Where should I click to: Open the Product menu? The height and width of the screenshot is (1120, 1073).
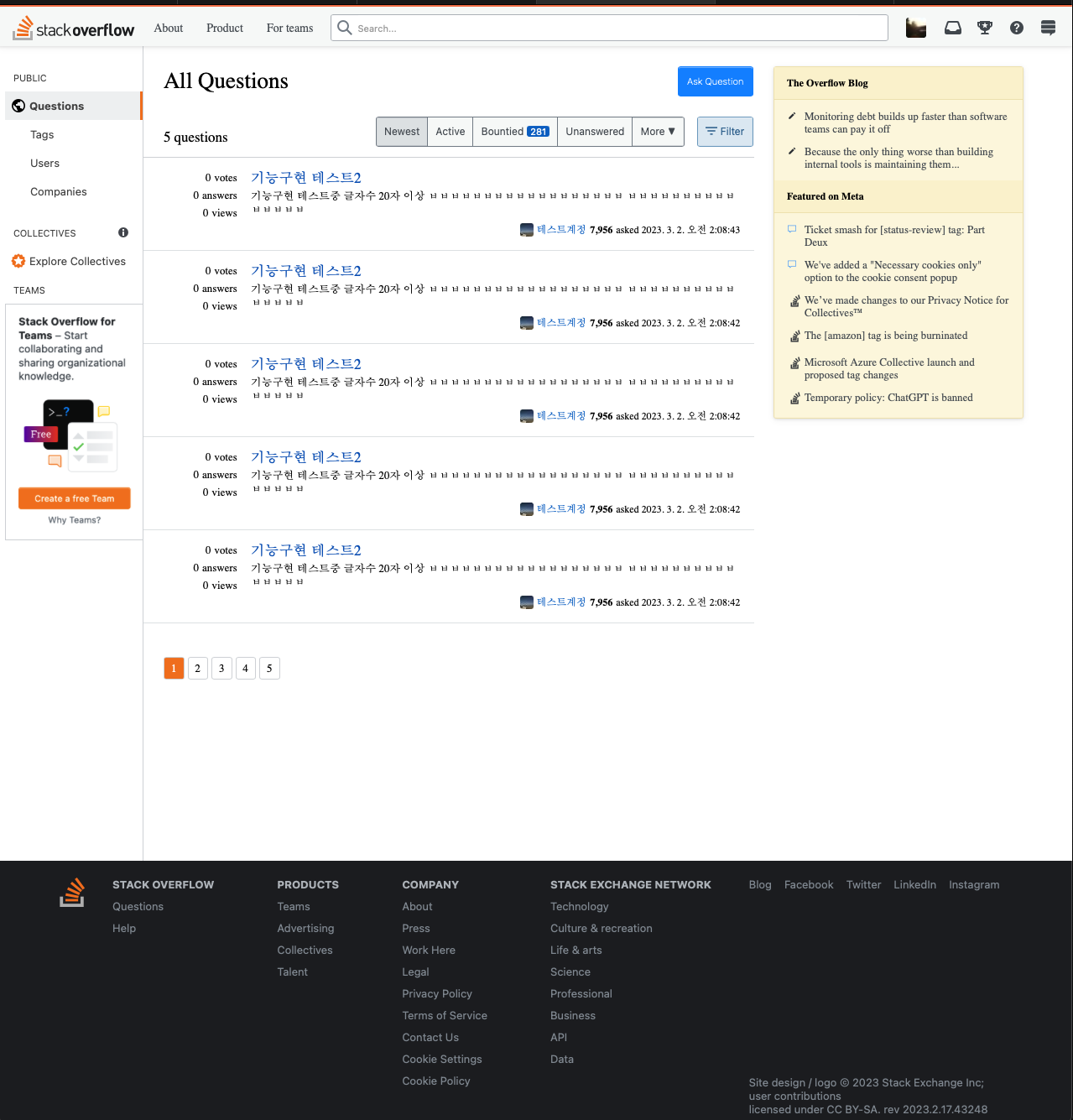pos(225,28)
